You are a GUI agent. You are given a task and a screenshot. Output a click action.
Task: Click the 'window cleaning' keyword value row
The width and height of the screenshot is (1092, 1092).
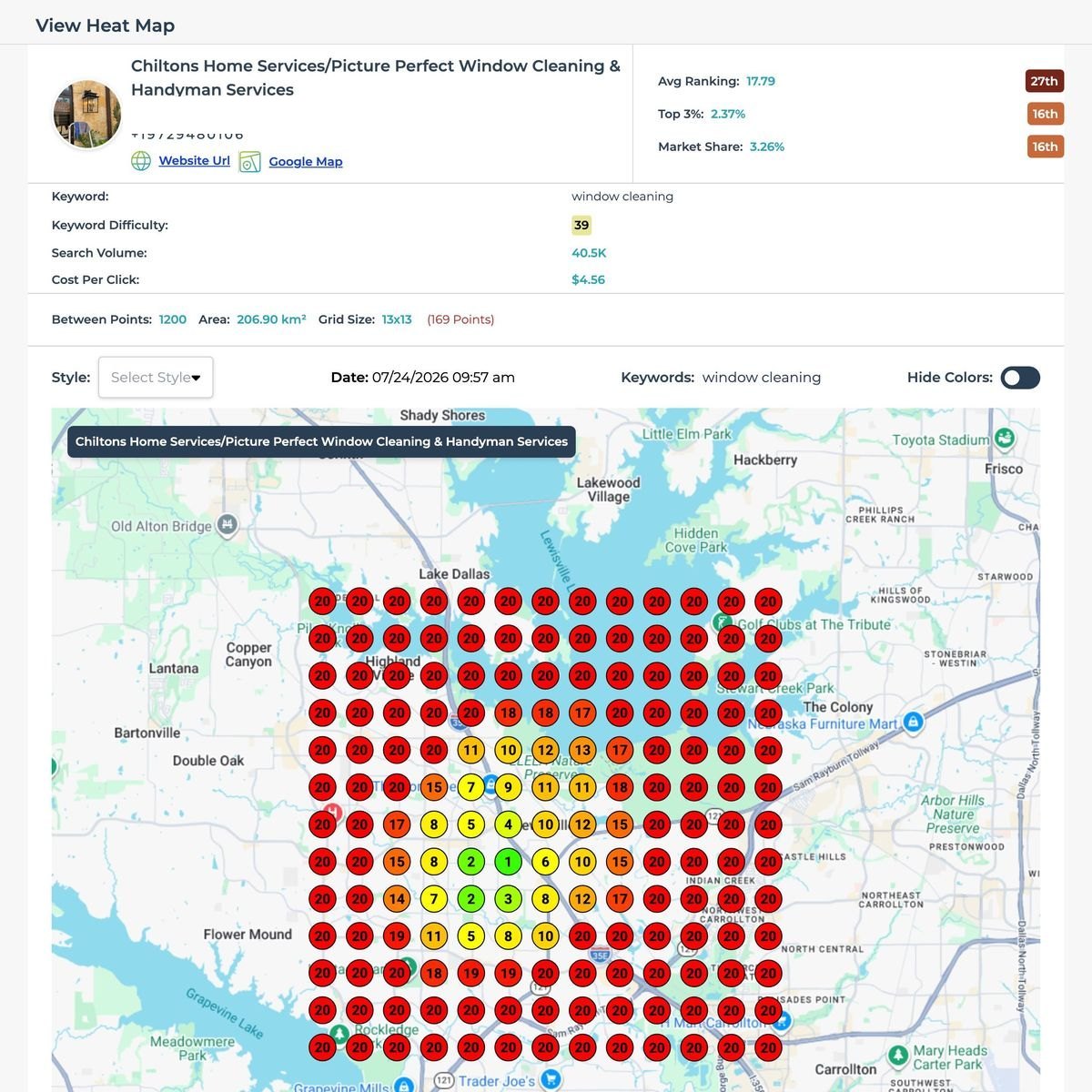click(622, 197)
